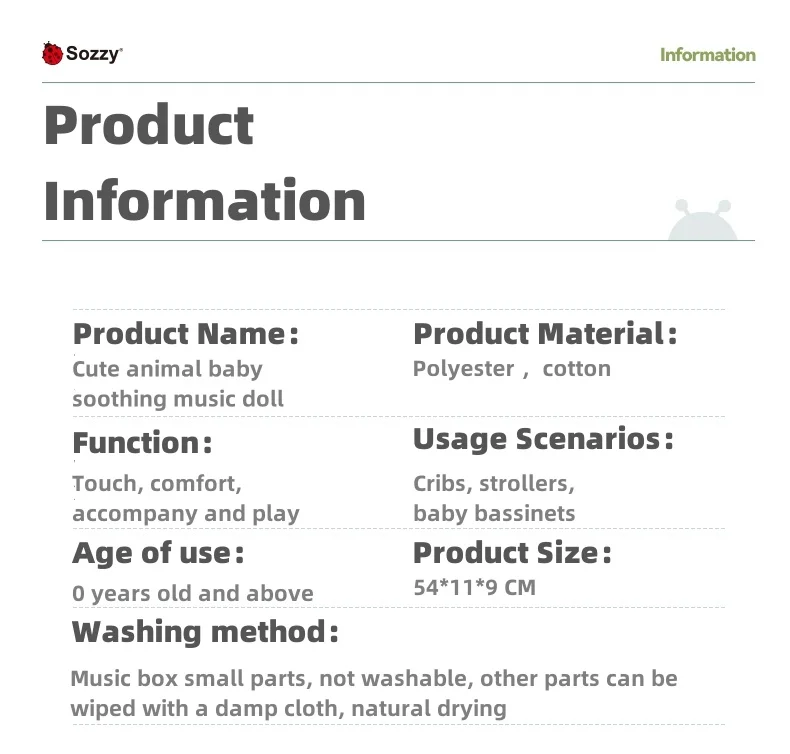Select the 0 years old and above text
The width and height of the screenshot is (790, 754).
[193, 593]
